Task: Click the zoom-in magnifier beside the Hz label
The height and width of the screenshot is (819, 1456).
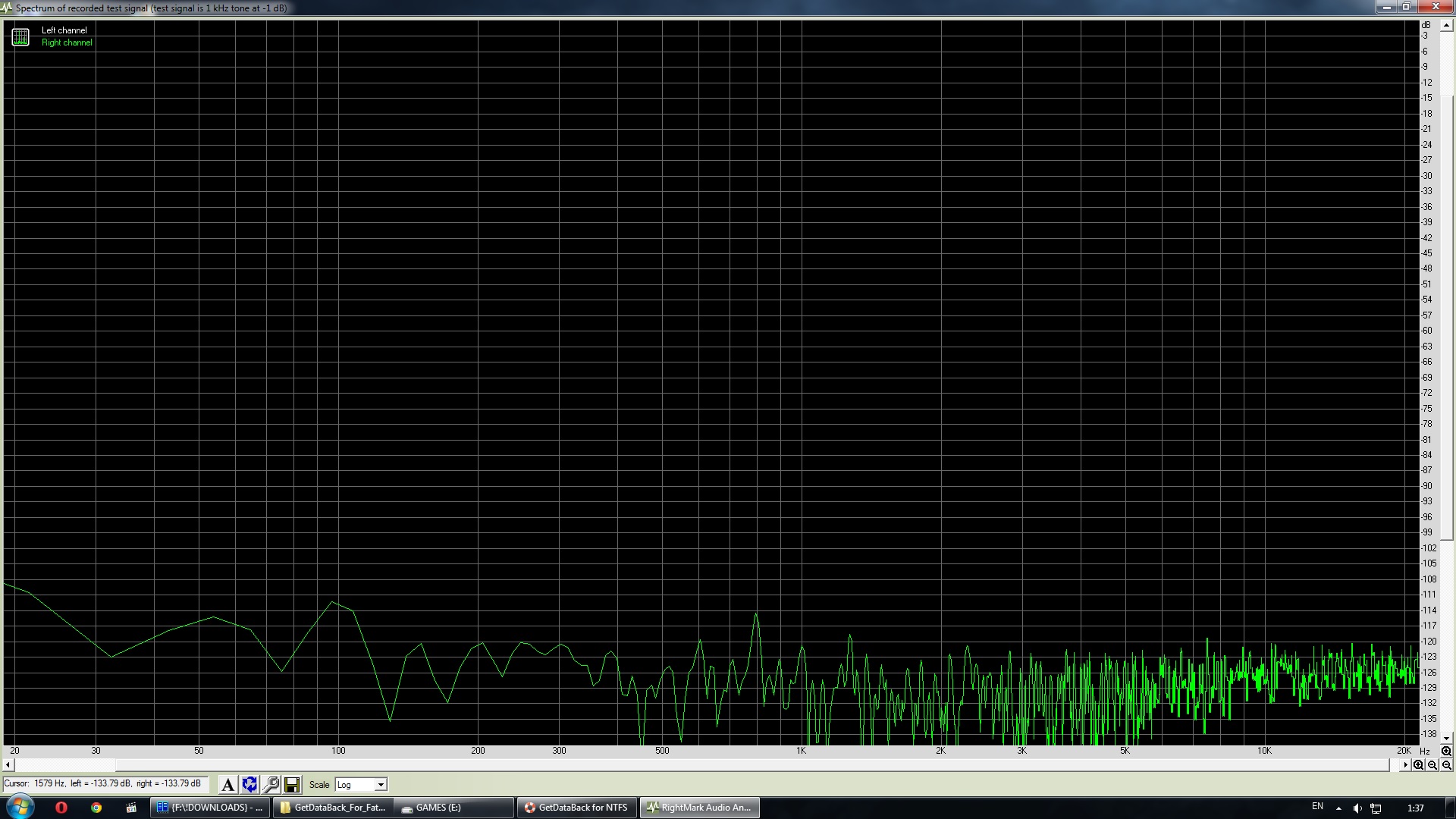Action: 1446,751
